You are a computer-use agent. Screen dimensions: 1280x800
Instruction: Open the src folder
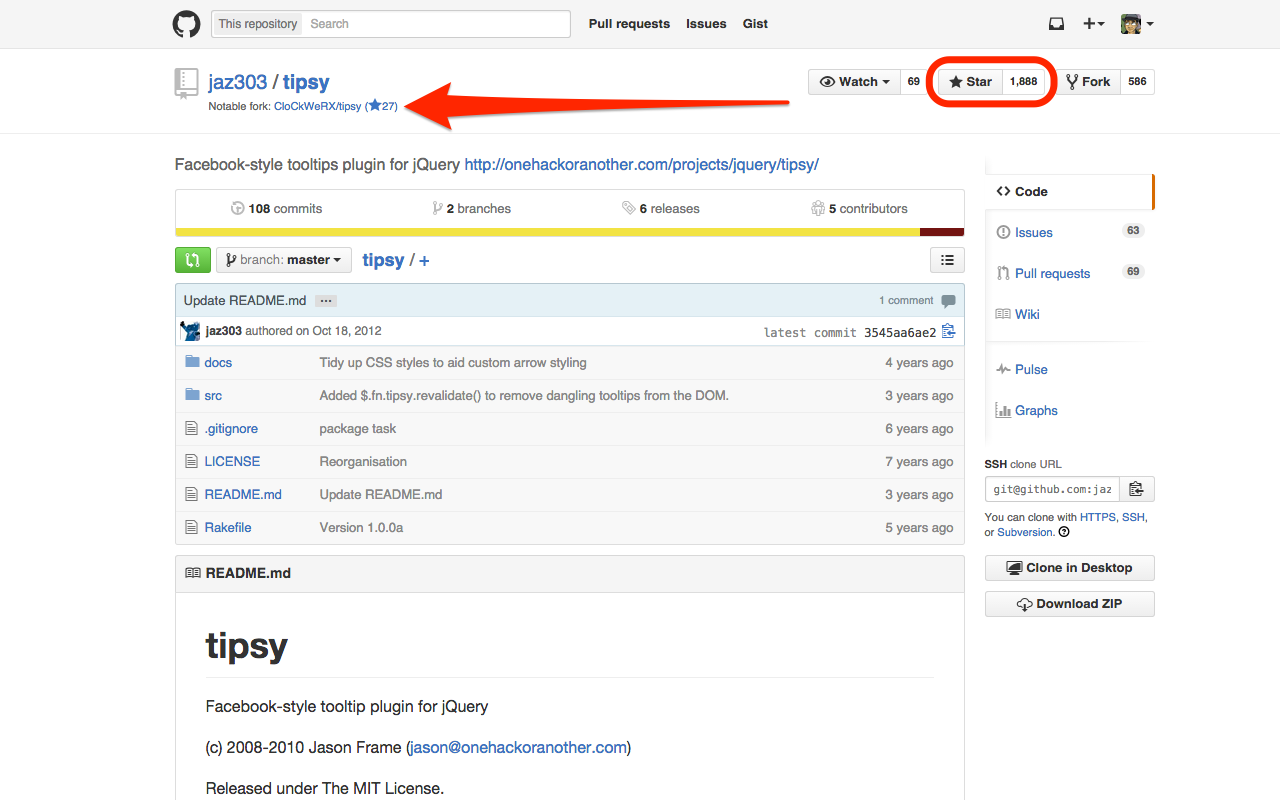tap(213, 396)
